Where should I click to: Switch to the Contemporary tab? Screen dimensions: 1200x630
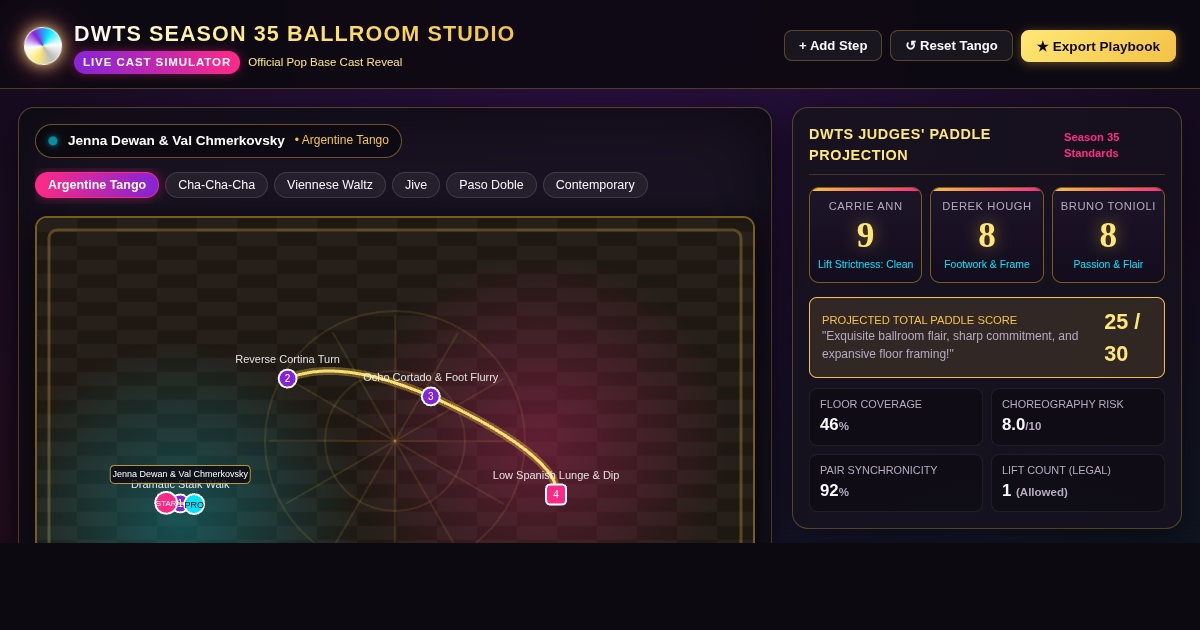pos(595,185)
